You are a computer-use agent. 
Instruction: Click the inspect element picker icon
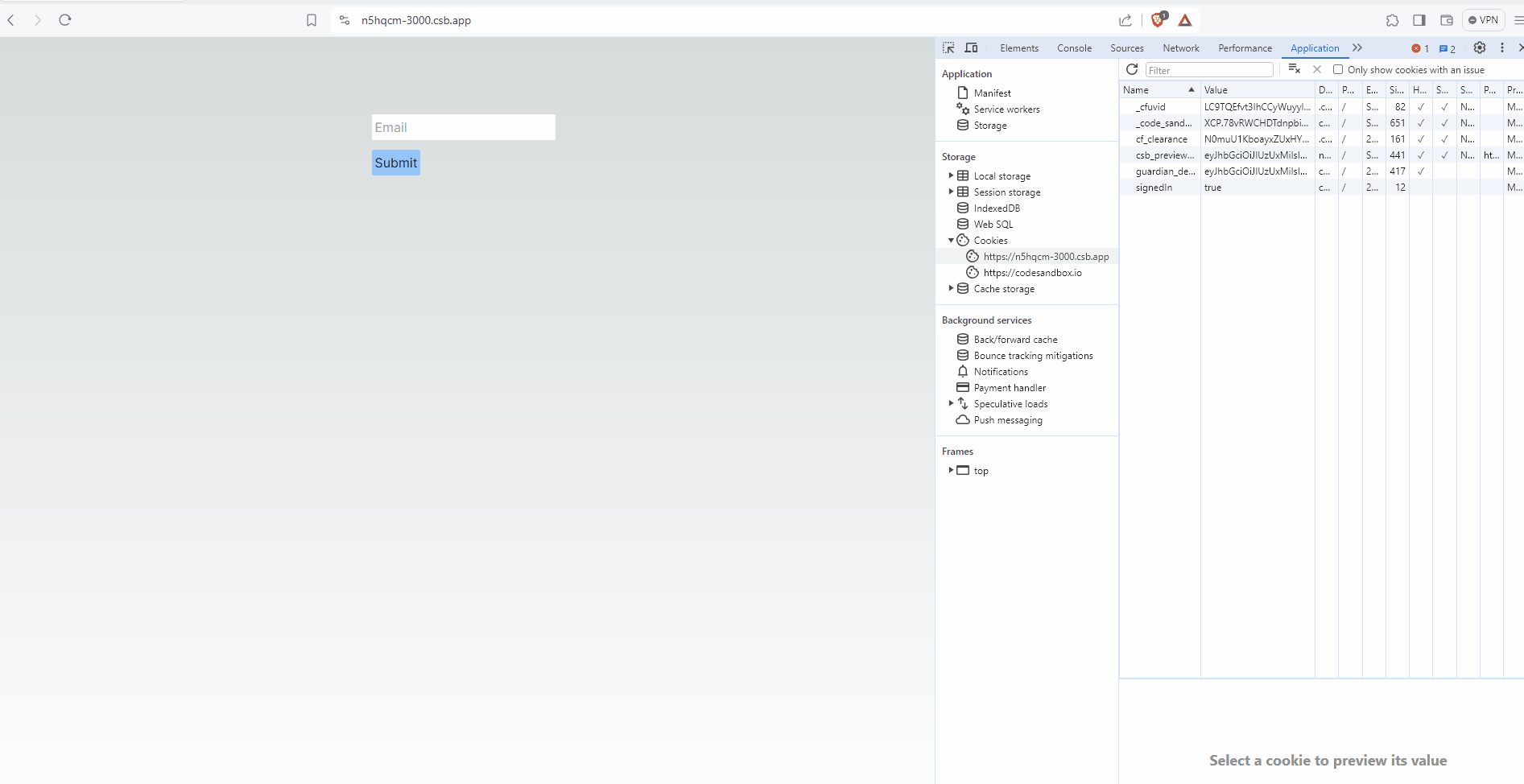click(948, 48)
